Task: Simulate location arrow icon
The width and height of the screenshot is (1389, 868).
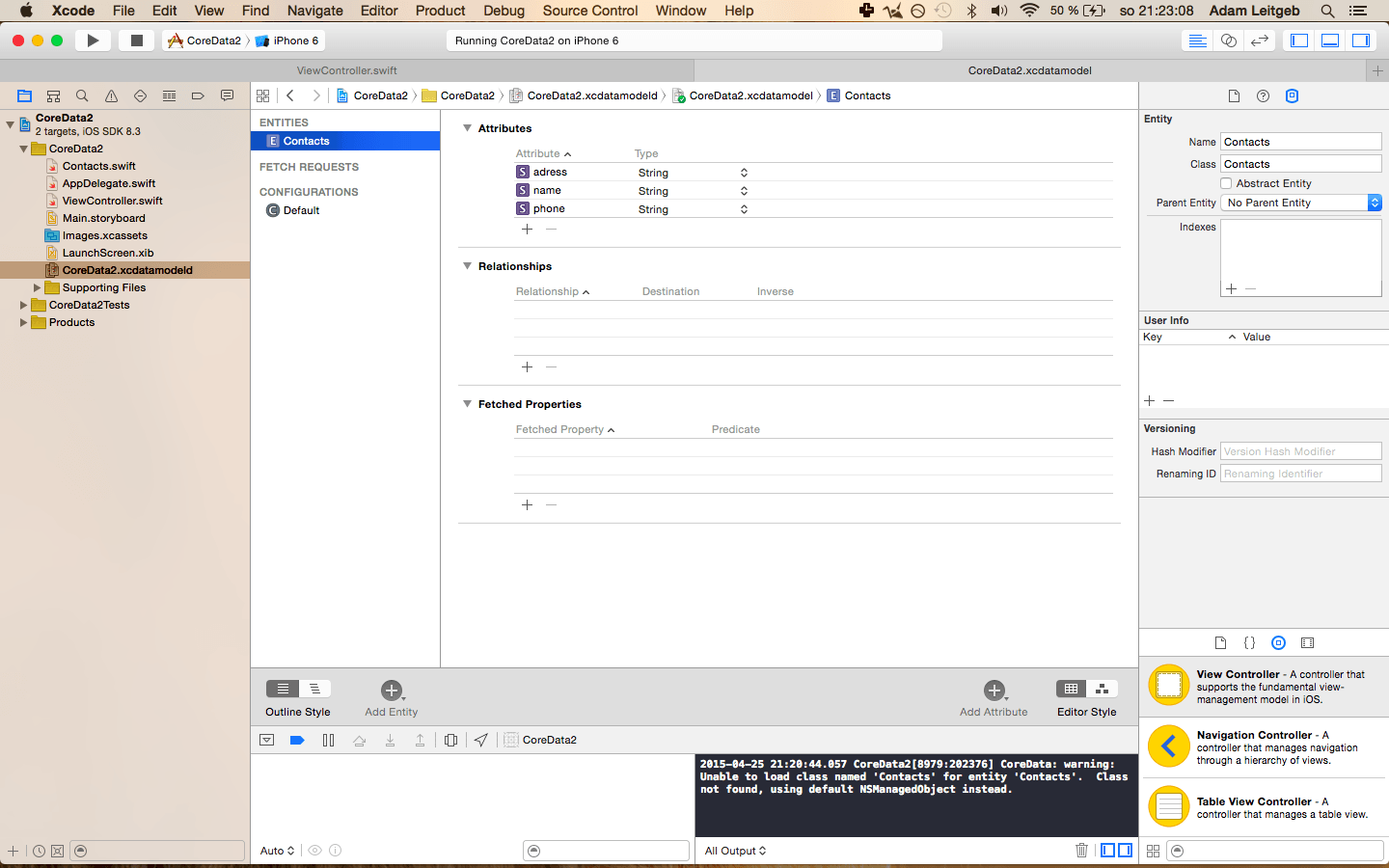Action: [x=480, y=740]
